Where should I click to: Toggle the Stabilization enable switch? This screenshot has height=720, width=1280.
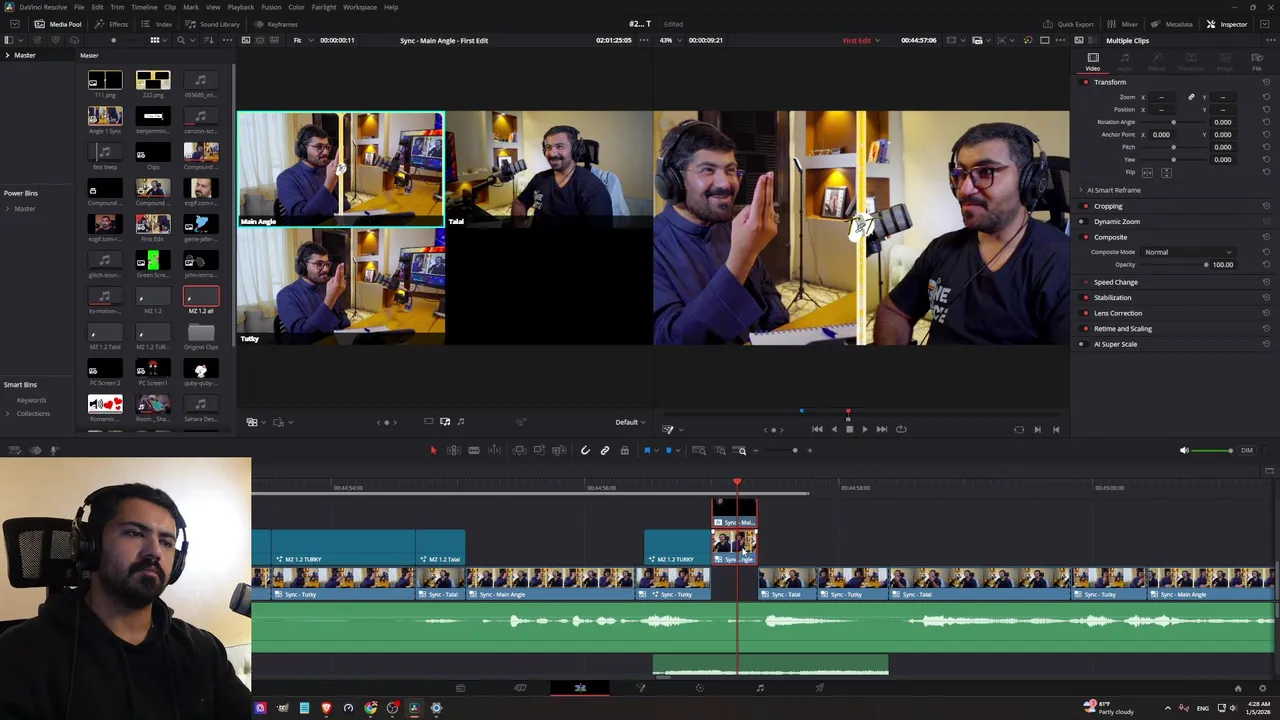1086,298
